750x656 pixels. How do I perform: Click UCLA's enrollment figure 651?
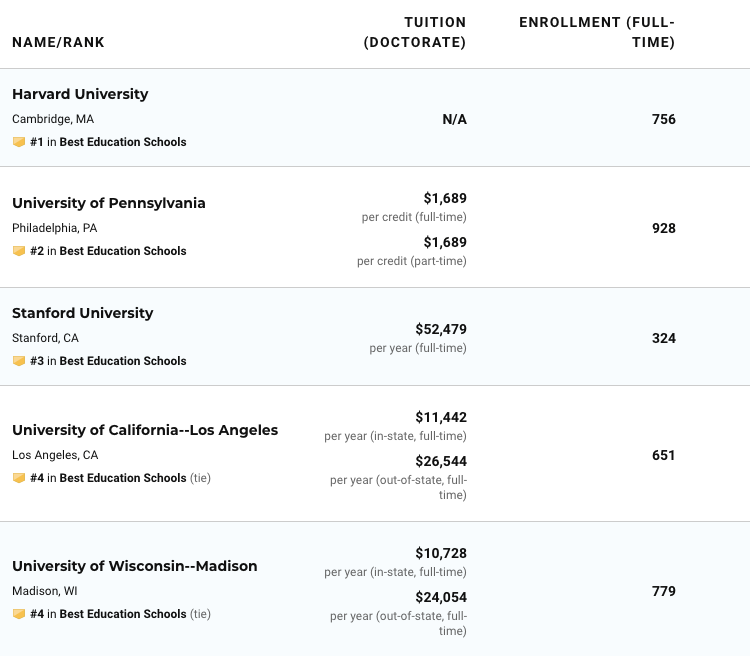tap(664, 455)
